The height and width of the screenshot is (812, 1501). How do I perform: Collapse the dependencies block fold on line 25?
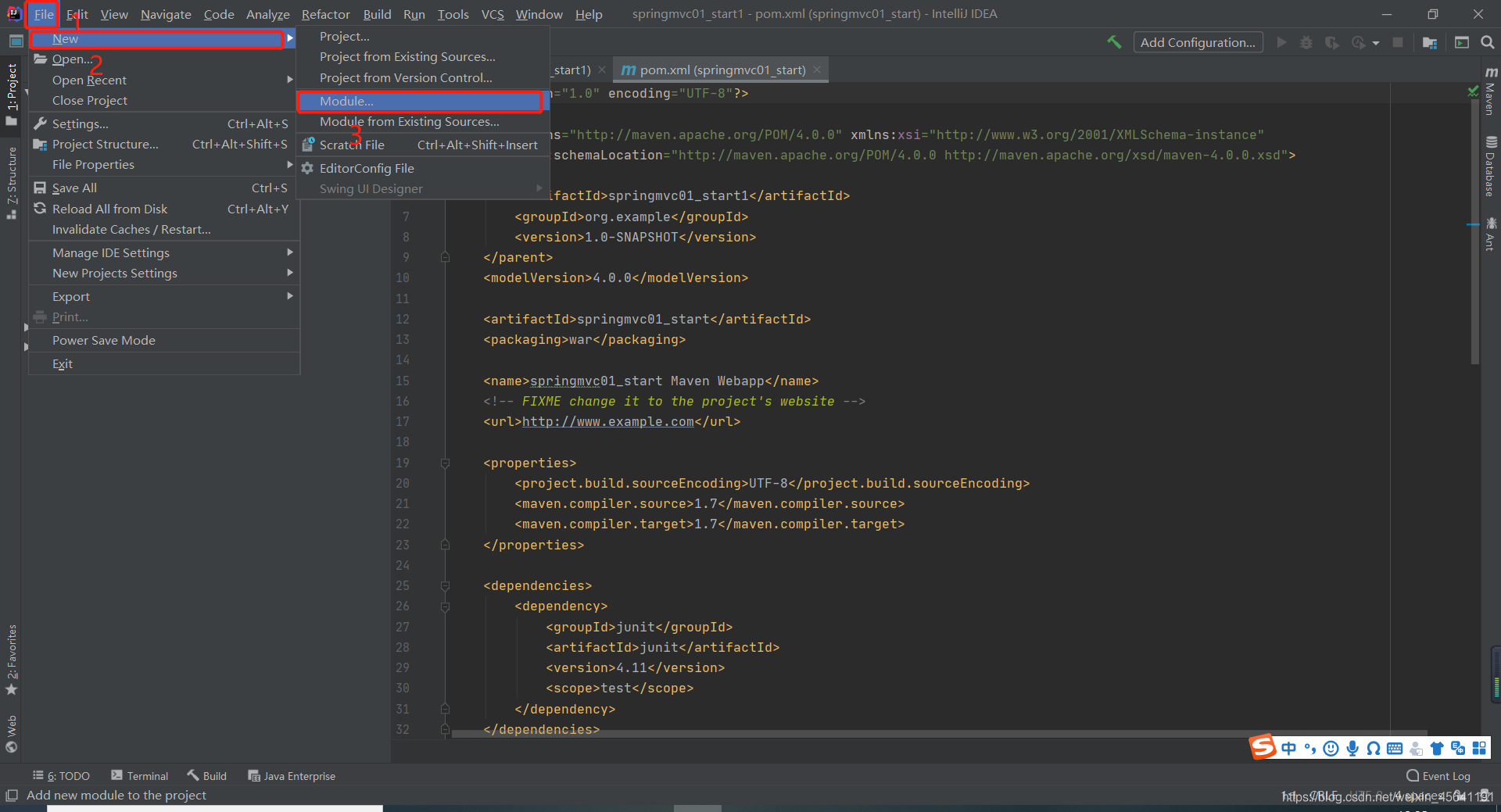(x=445, y=585)
